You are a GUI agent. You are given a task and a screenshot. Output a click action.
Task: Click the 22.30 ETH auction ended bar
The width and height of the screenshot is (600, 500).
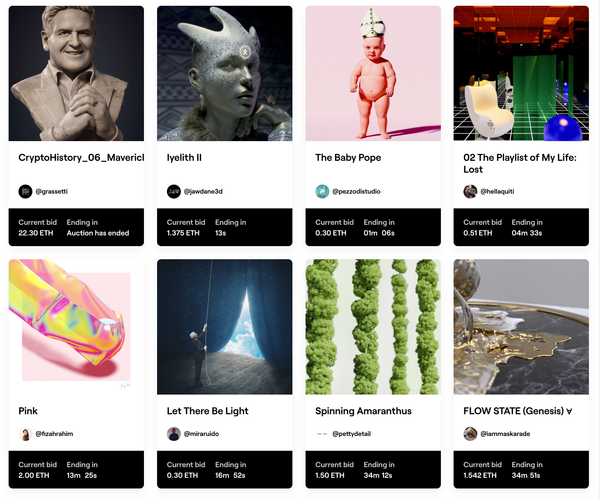click(x=76, y=227)
